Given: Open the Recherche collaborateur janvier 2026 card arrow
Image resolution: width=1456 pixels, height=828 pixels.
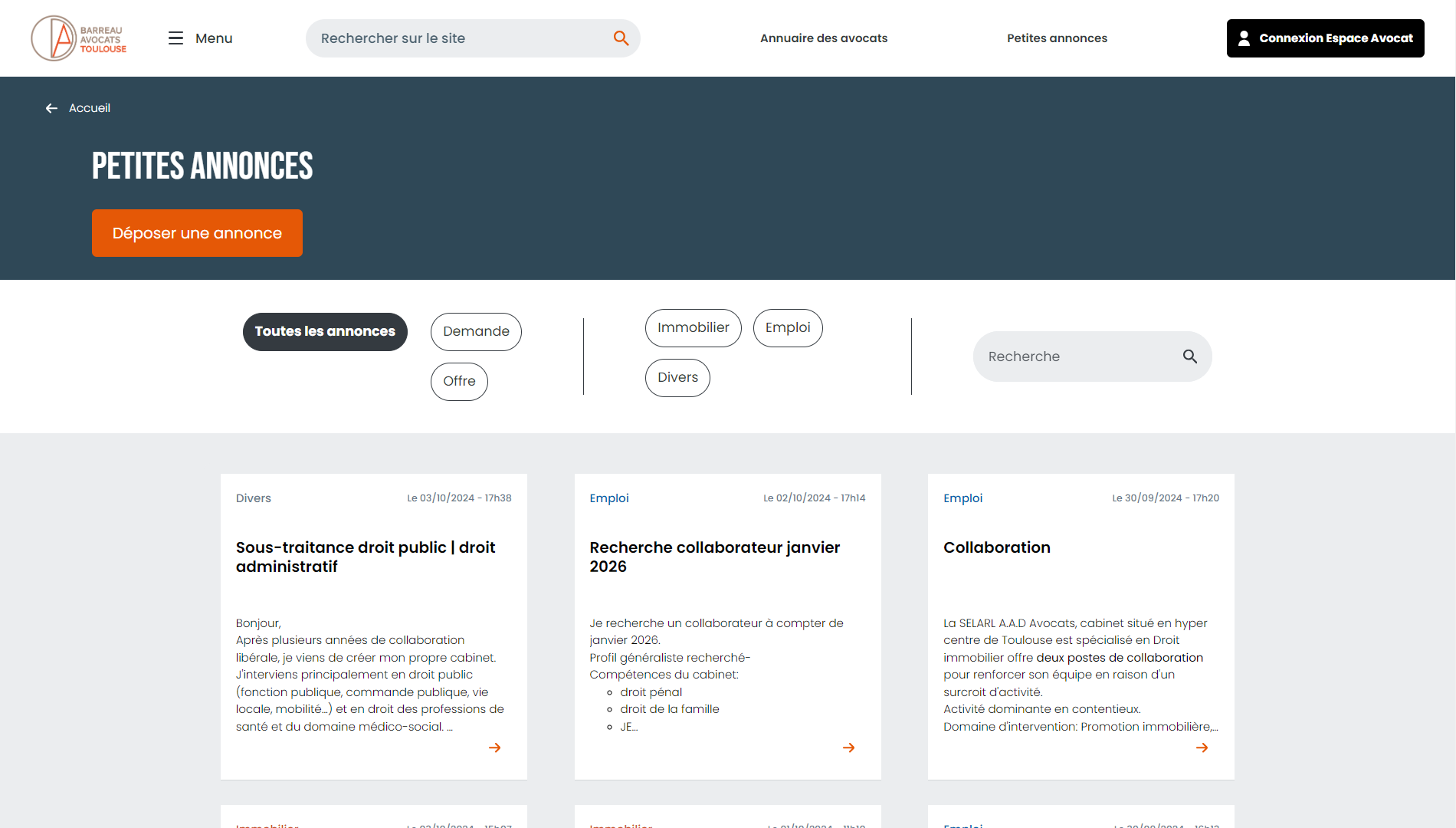Looking at the screenshot, I should [848, 747].
